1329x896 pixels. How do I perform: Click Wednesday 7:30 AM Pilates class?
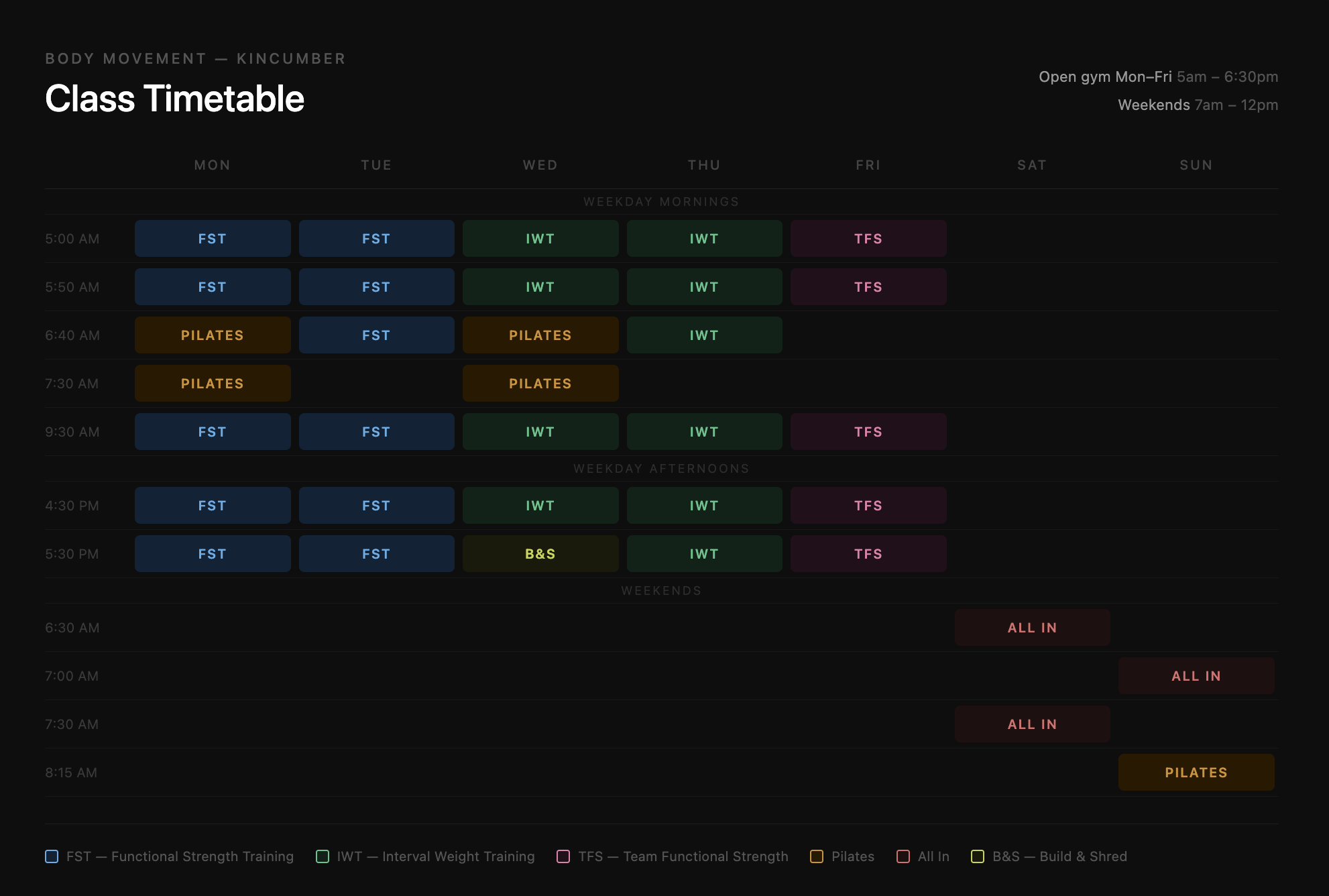[540, 384]
